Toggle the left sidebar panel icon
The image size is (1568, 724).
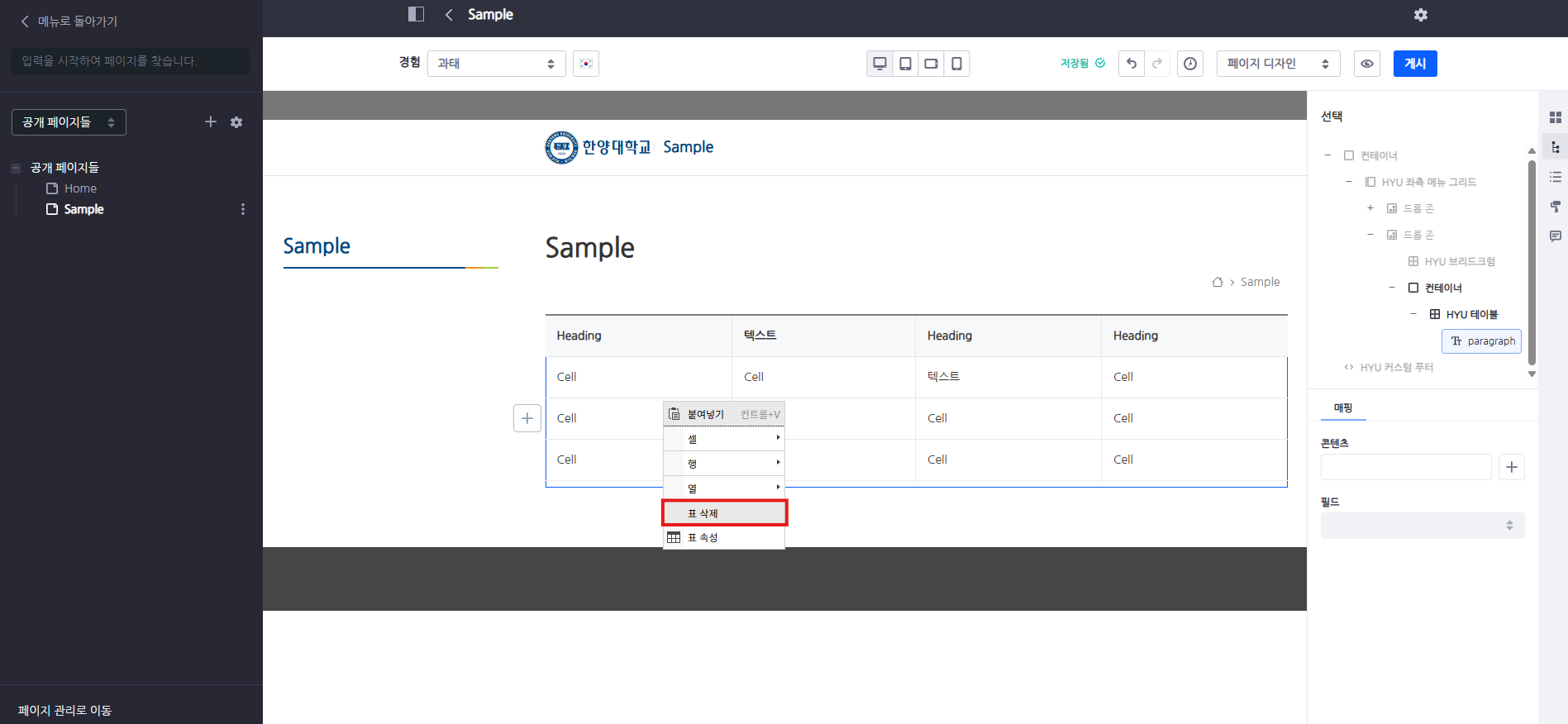click(416, 14)
